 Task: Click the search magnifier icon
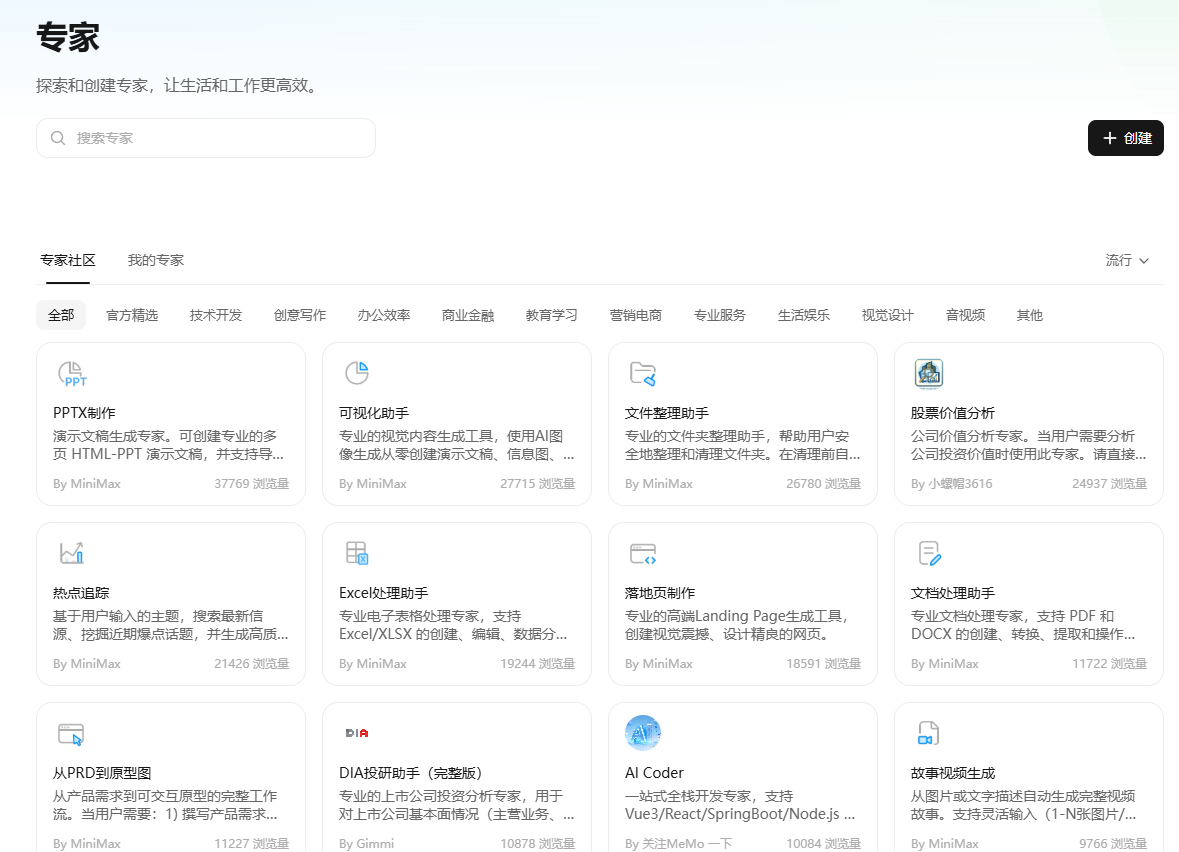coord(58,138)
